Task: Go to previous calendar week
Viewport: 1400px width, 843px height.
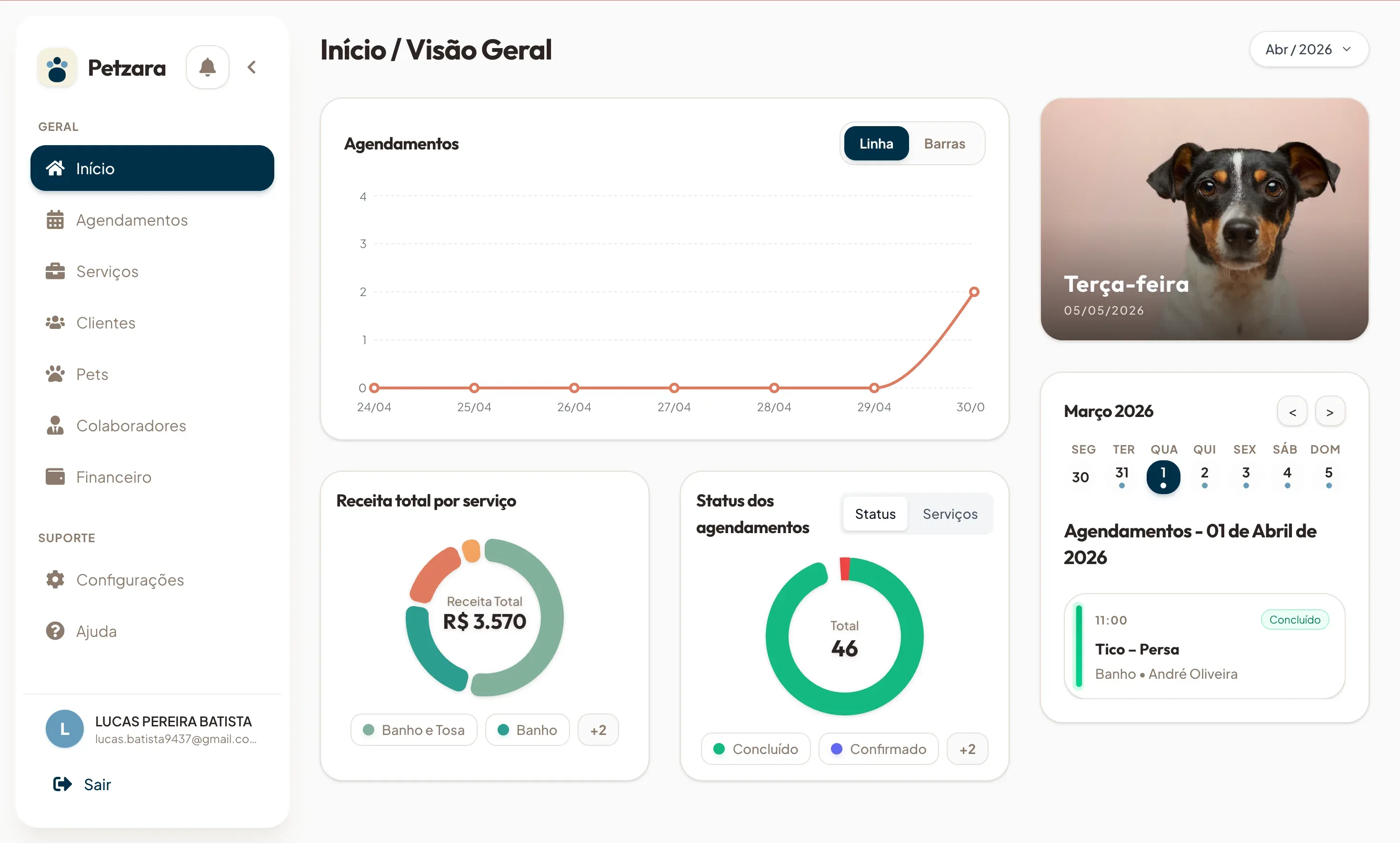Action: pyautogui.click(x=1292, y=411)
